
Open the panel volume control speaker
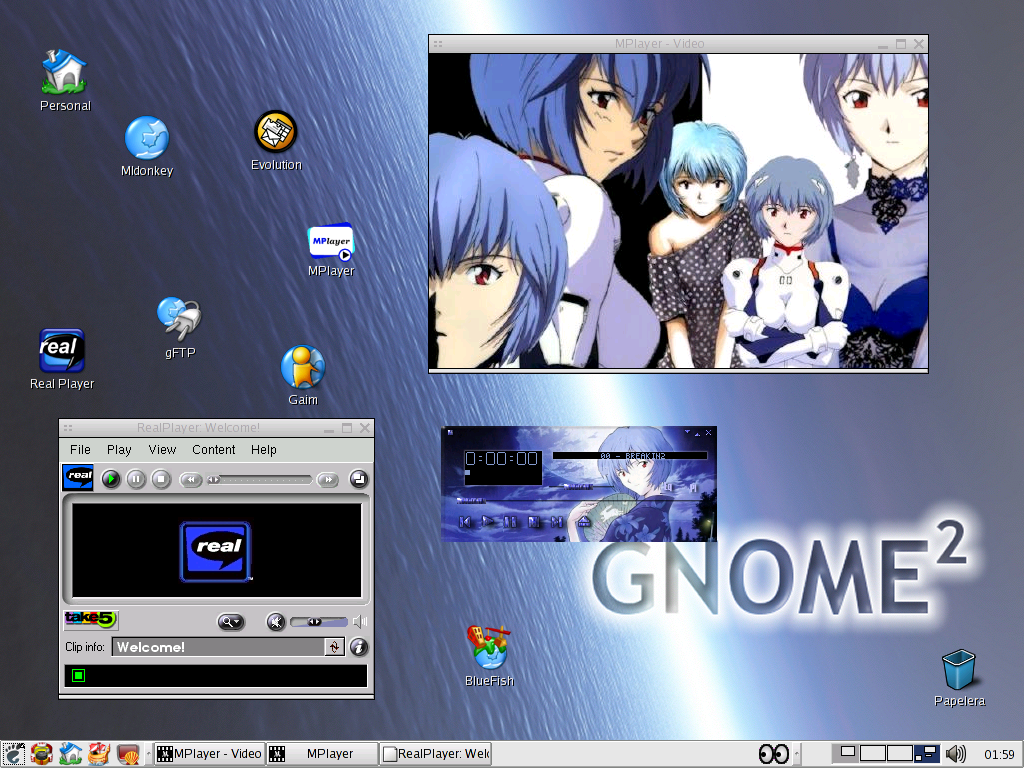pyautogui.click(x=955, y=754)
